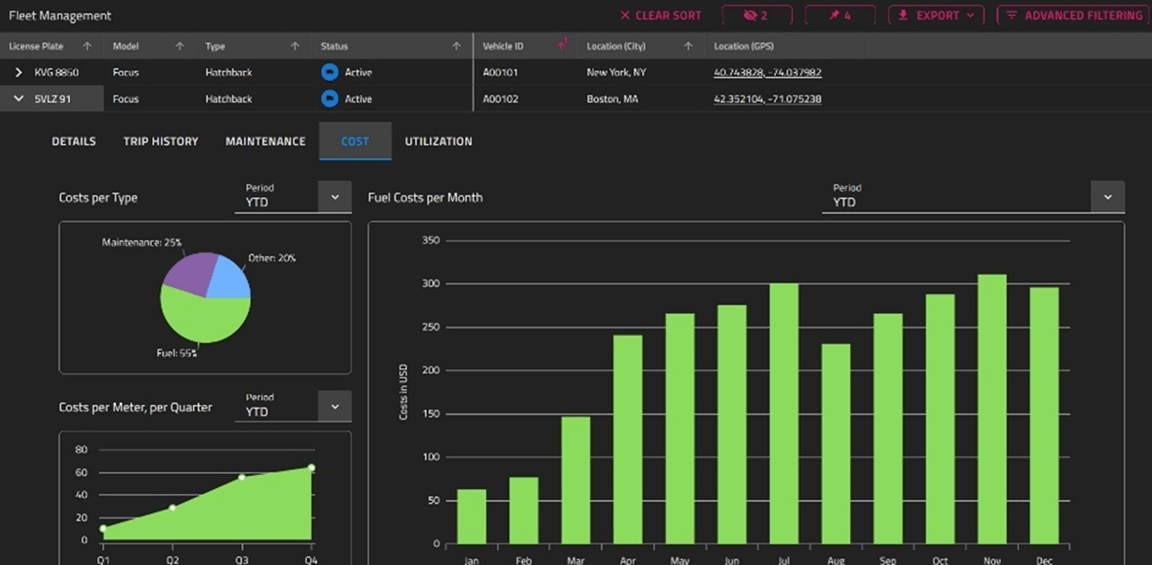Click sort arrow in Model column header
Image resolution: width=1152 pixels, height=565 pixels.
point(180,46)
